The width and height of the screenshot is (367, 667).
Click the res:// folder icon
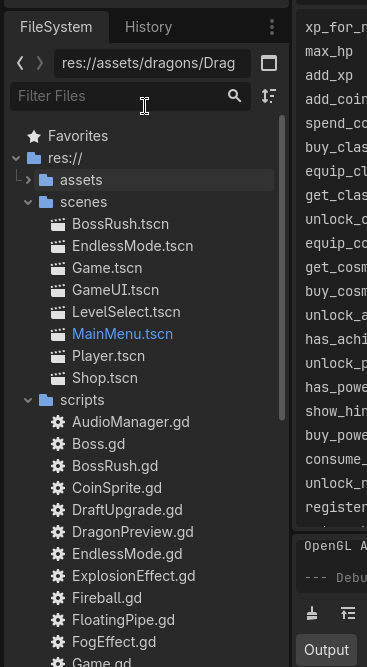coord(34,159)
